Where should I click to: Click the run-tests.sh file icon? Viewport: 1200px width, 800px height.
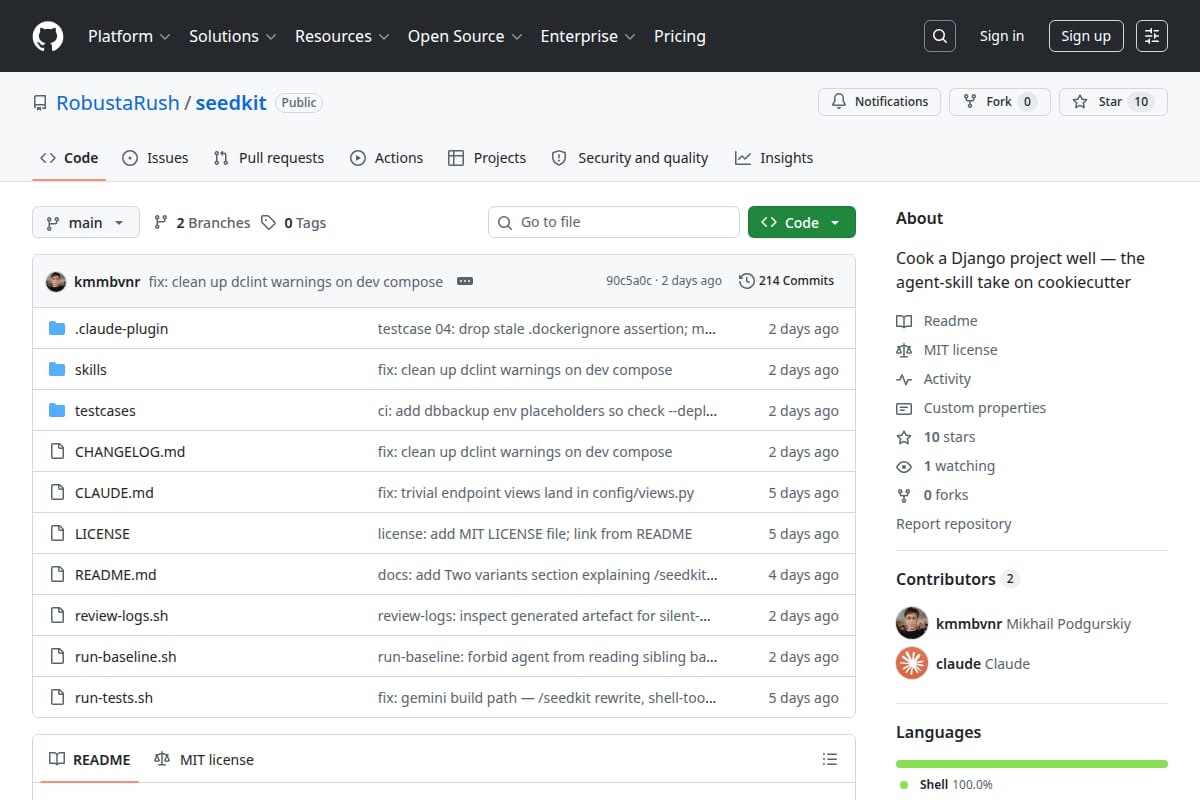(57, 698)
